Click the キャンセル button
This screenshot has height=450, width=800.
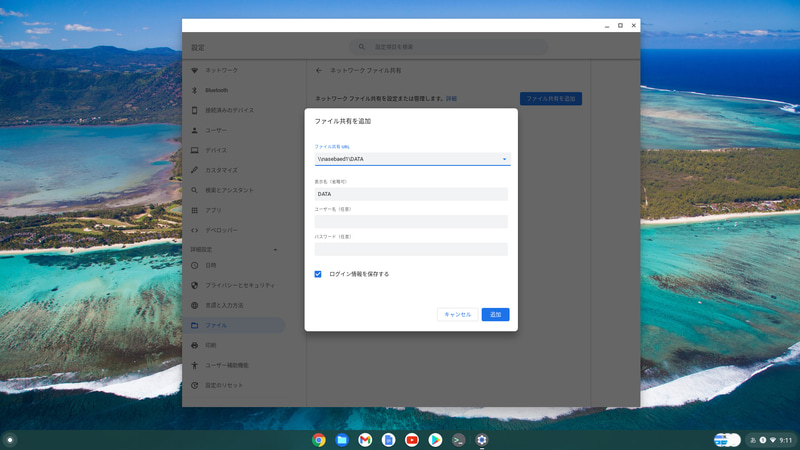tap(457, 314)
